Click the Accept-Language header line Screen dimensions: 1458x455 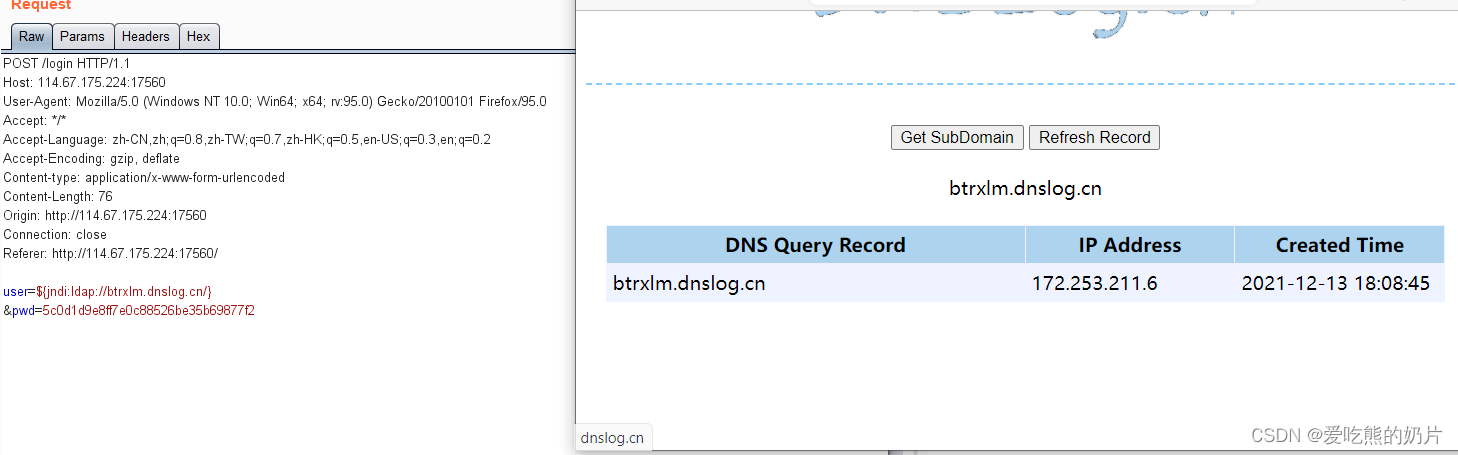tap(247, 140)
